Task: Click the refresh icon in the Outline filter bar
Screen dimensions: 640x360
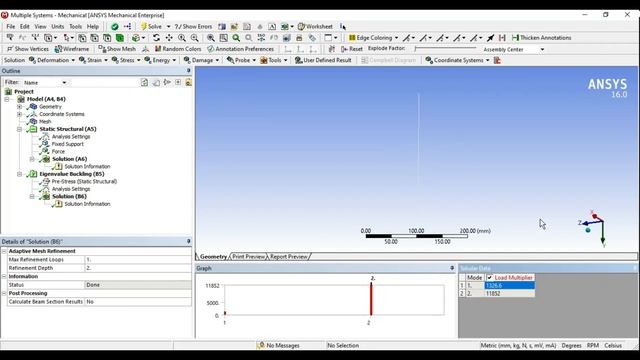Action: (144, 82)
